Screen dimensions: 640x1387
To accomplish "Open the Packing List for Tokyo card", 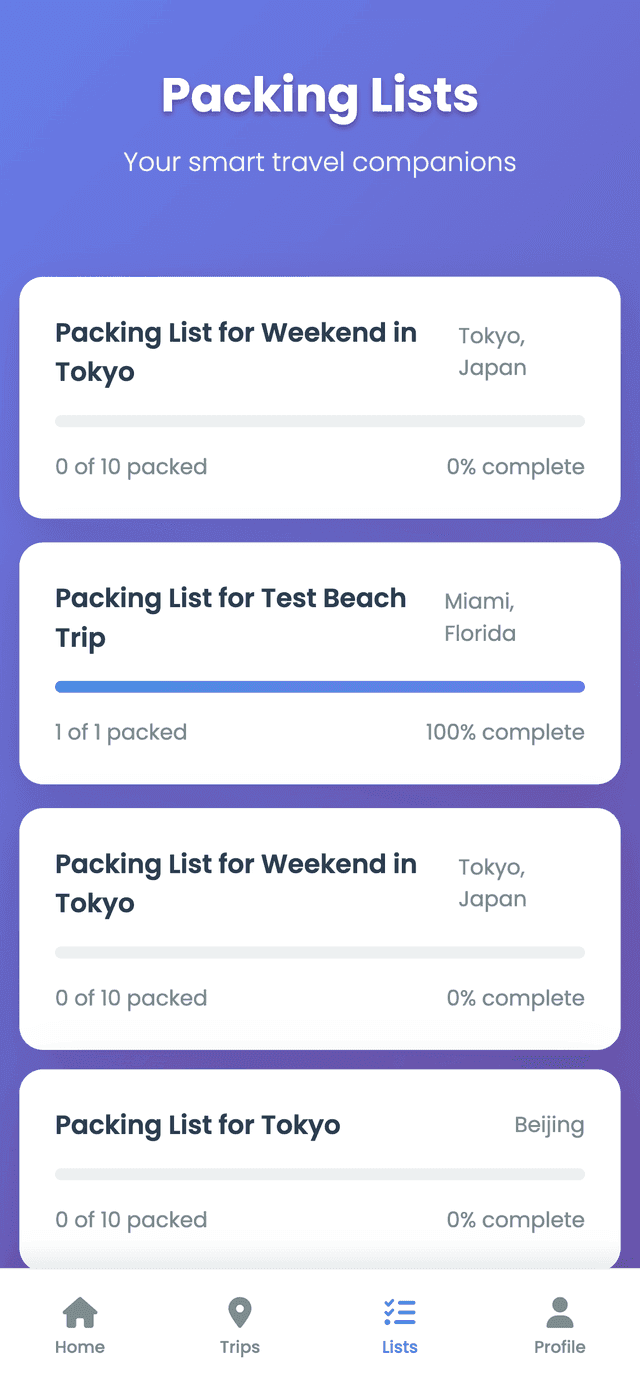I will pos(320,1170).
